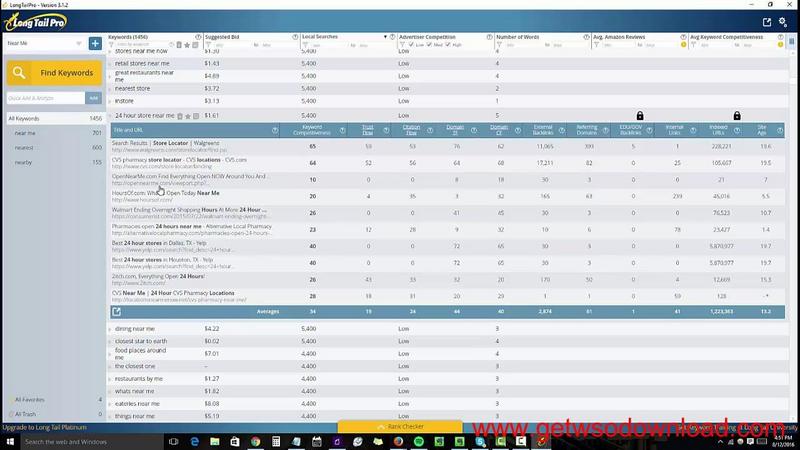Click help icon on Advertiser Competition header
The image size is (800, 450).
[x=489, y=37]
